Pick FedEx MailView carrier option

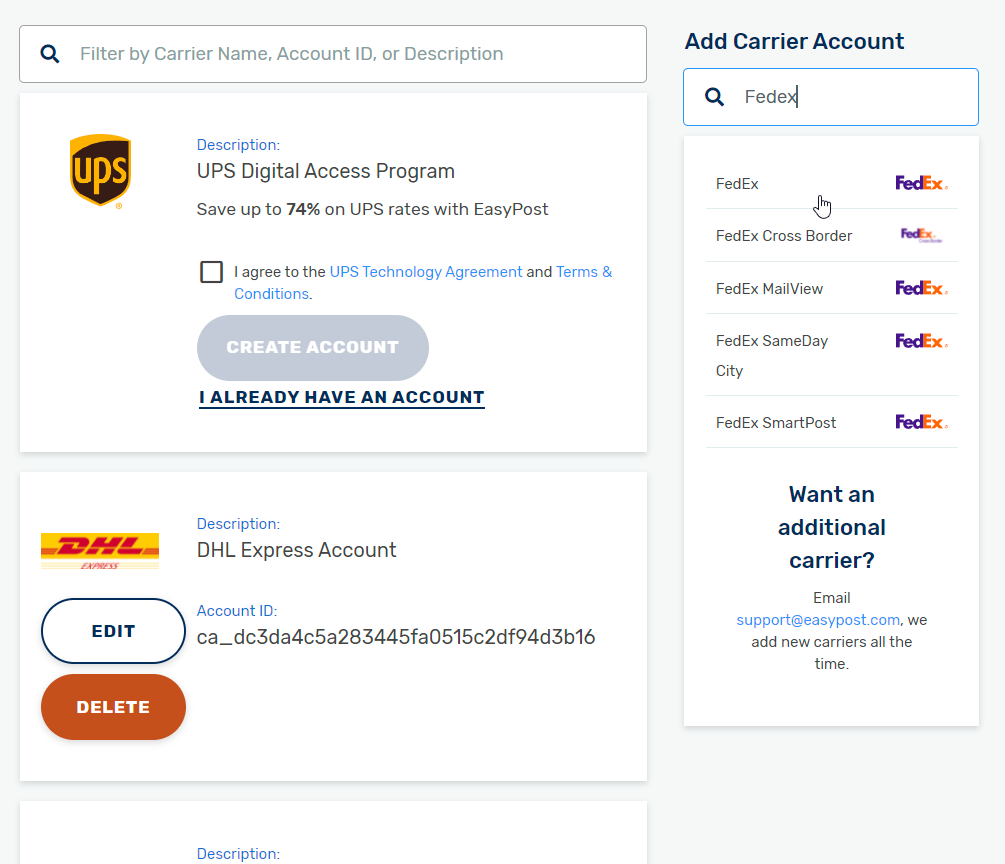click(831, 288)
